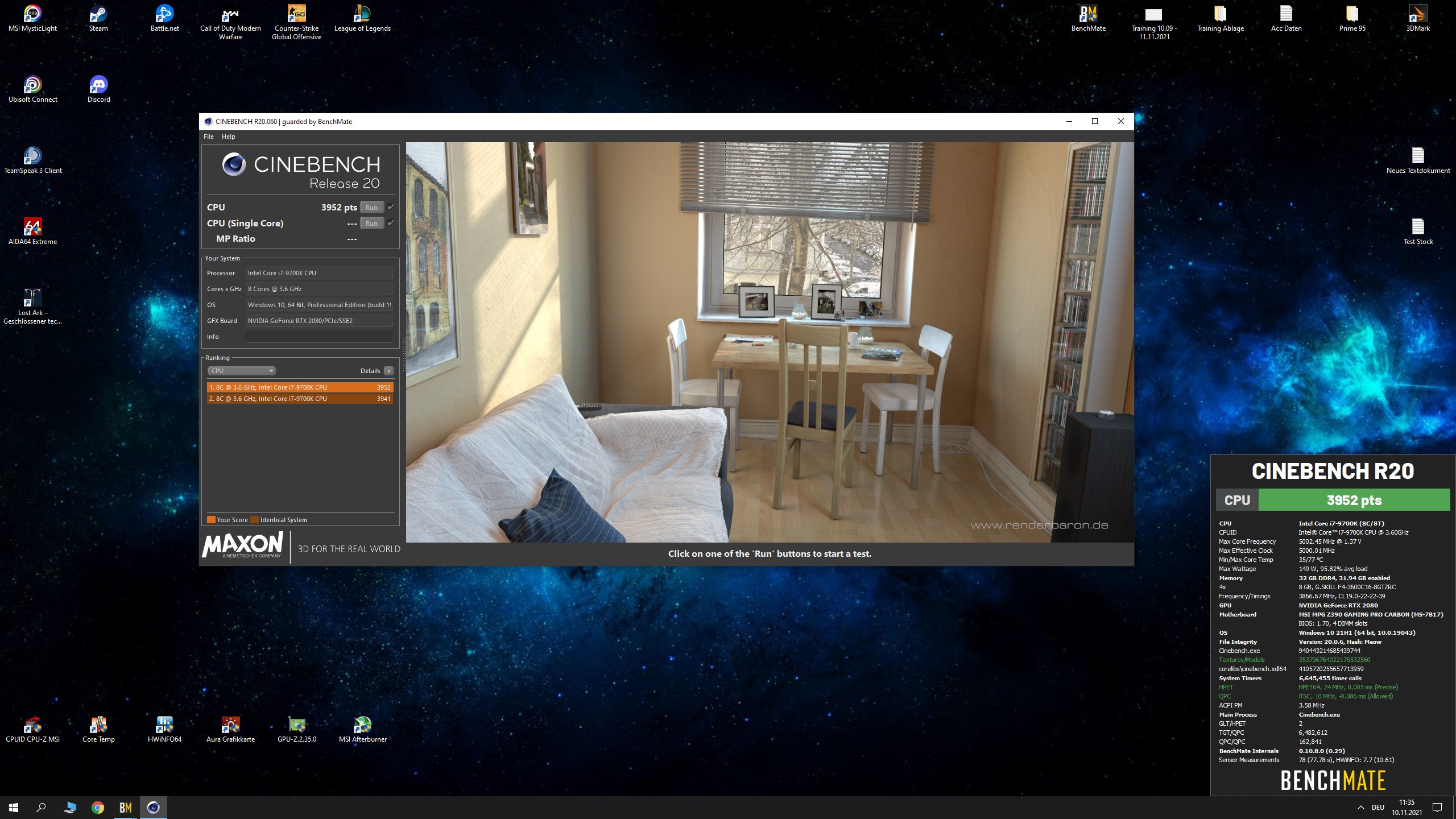
Task: Open CPUID CPU-Z MSI shortcut
Action: 32,729
